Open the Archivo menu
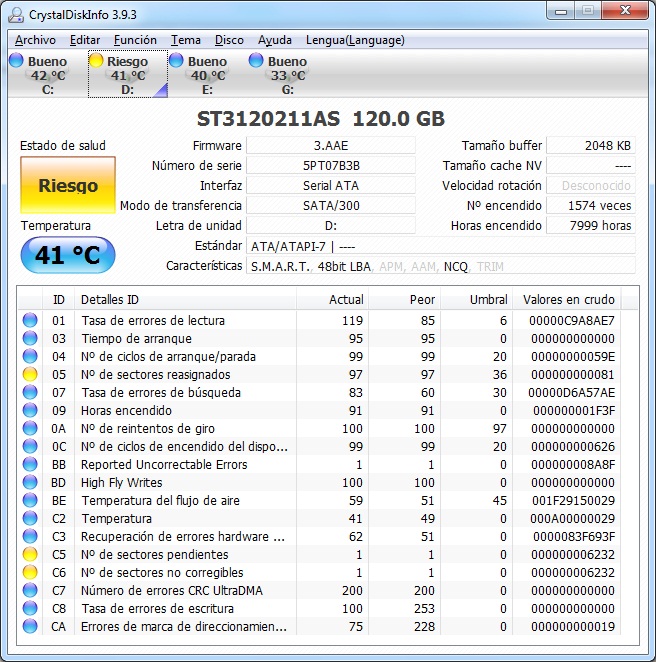This screenshot has width=656, height=662. click(x=35, y=40)
